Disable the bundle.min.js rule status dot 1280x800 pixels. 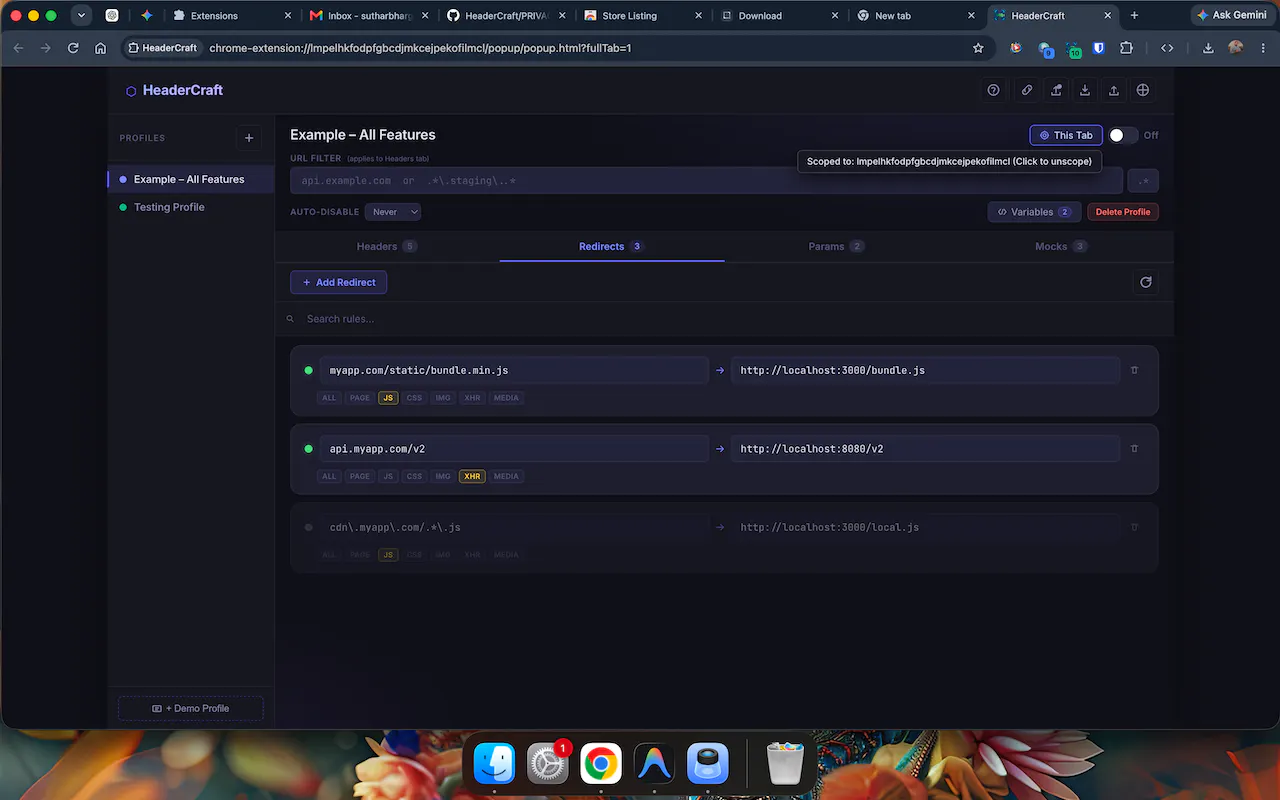pos(309,370)
